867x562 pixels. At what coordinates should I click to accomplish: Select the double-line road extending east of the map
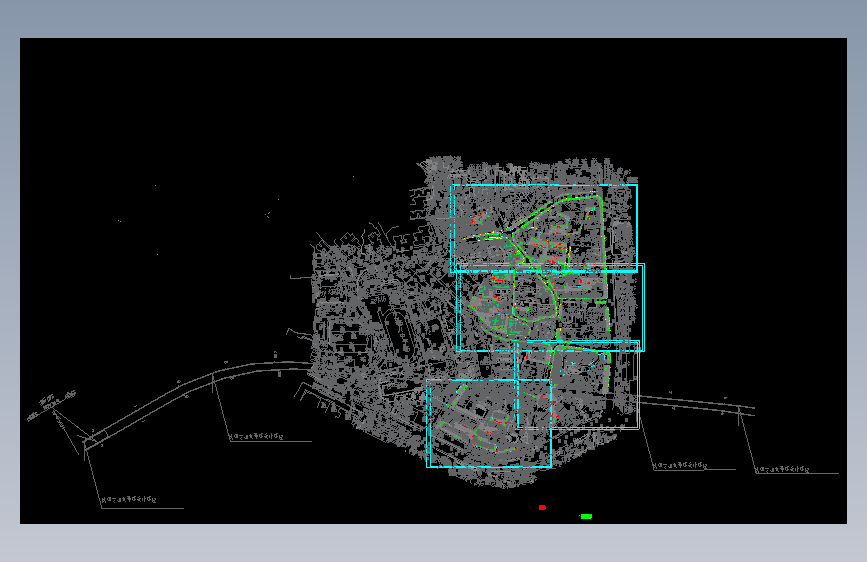697,403
